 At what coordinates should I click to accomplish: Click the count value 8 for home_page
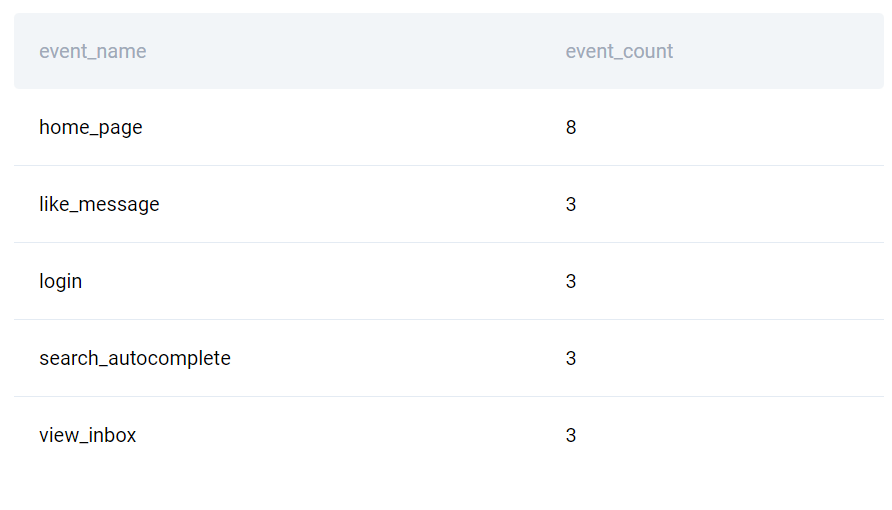pos(571,127)
